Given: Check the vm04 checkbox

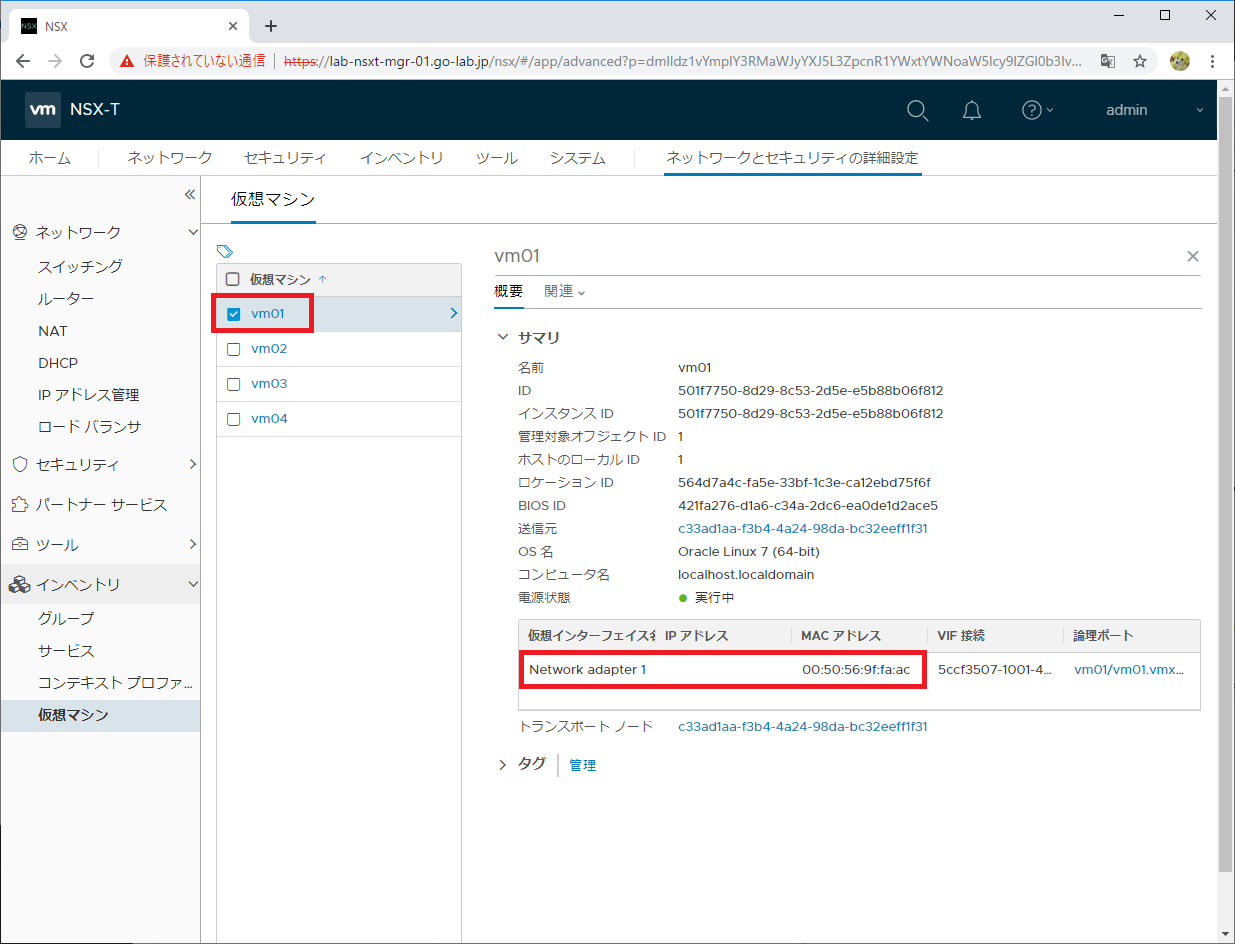Looking at the screenshot, I should pos(233,419).
